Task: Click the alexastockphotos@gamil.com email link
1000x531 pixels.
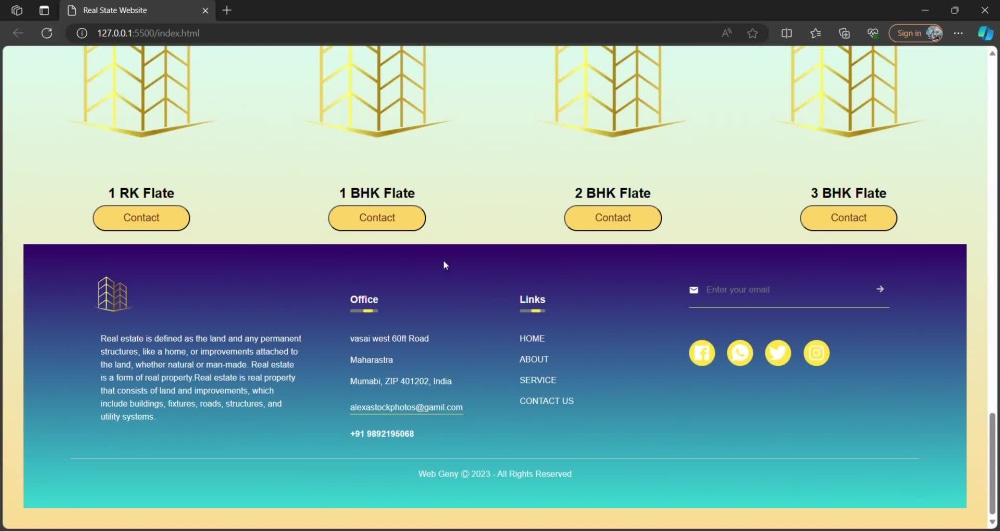Action: 406,407
